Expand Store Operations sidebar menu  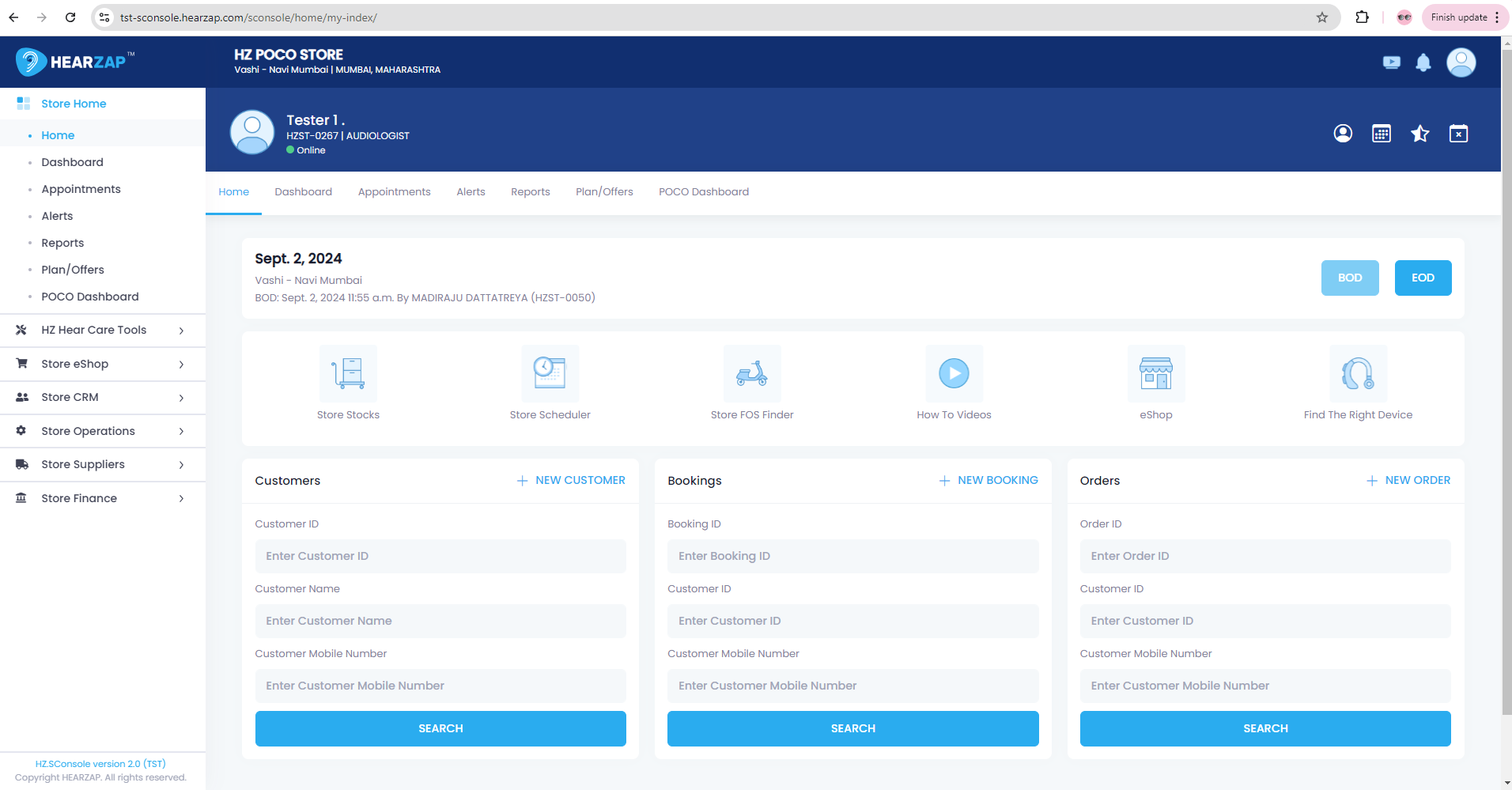click(x=103, y=431)
